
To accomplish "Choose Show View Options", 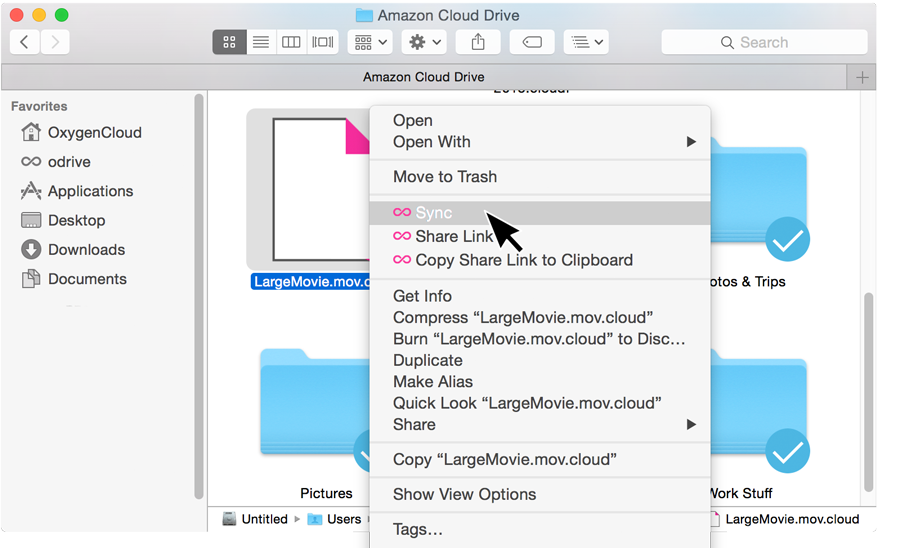I will (540, 495).
